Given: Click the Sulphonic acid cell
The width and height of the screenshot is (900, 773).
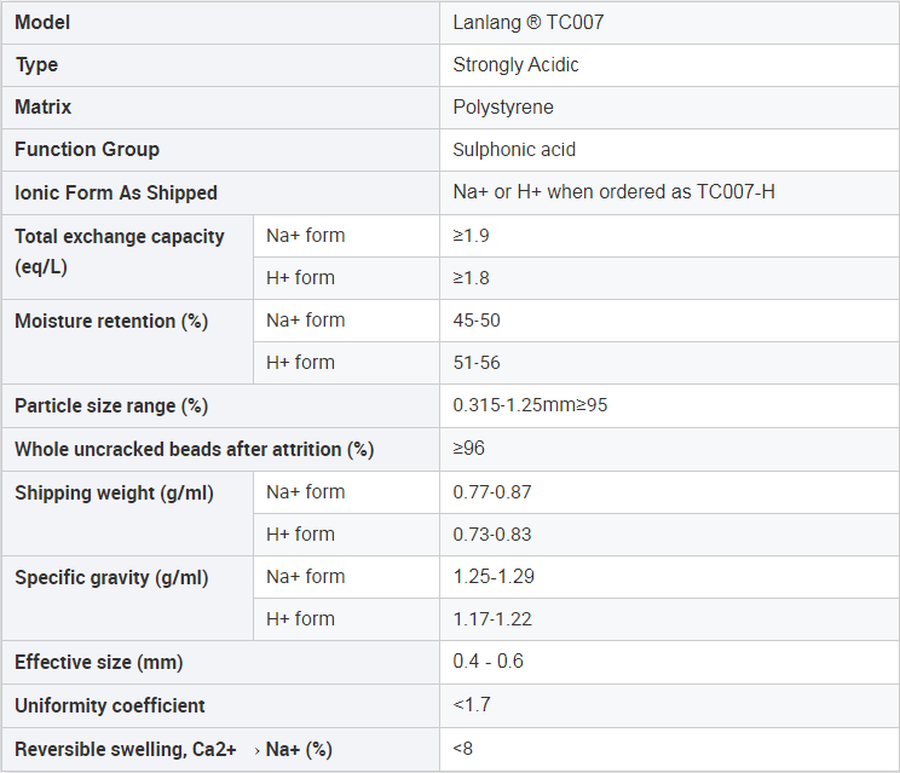Looking at the screenshot, I should [x=514, y=149].
